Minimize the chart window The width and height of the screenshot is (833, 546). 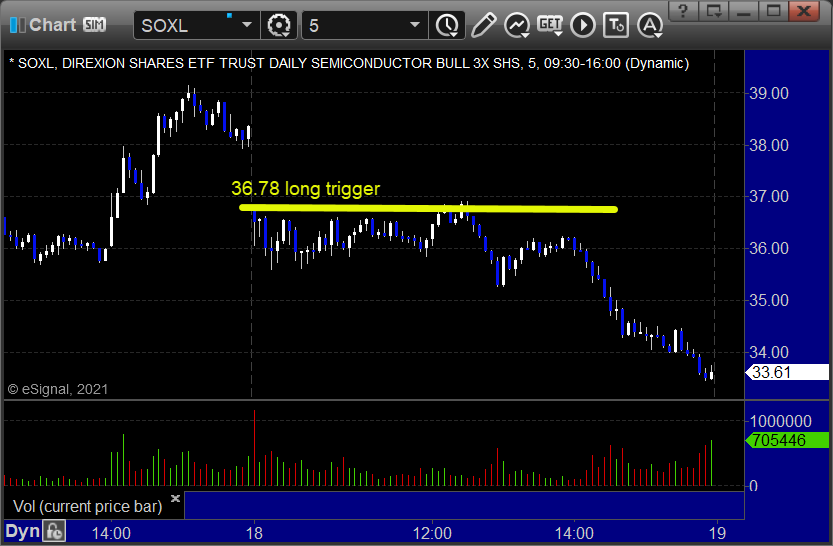pos(743,10)
